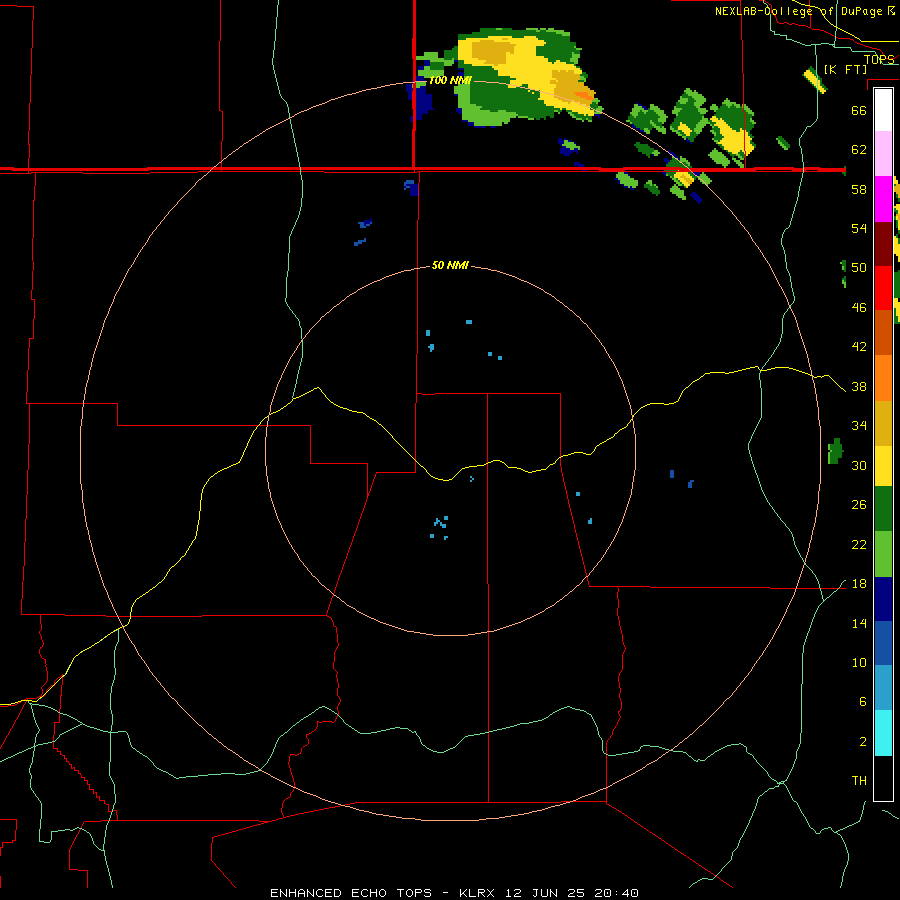Select the "6" legend value
900x900 pixels.
point(862,702)
